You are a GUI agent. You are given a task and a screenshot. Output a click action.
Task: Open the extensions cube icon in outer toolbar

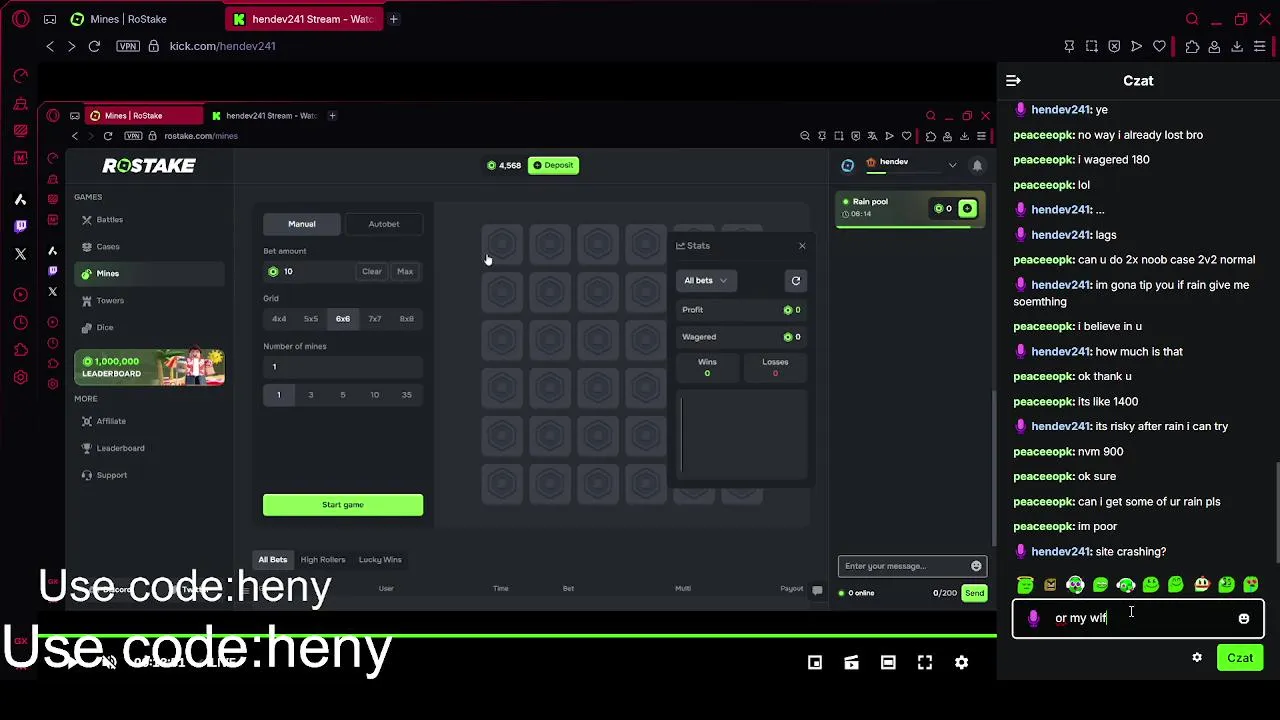(x=1192, y=46)
